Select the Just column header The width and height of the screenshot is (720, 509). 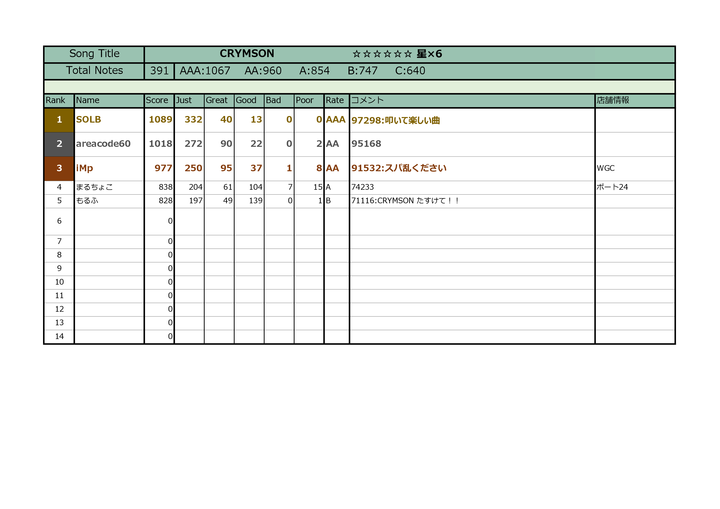point(189,100)
